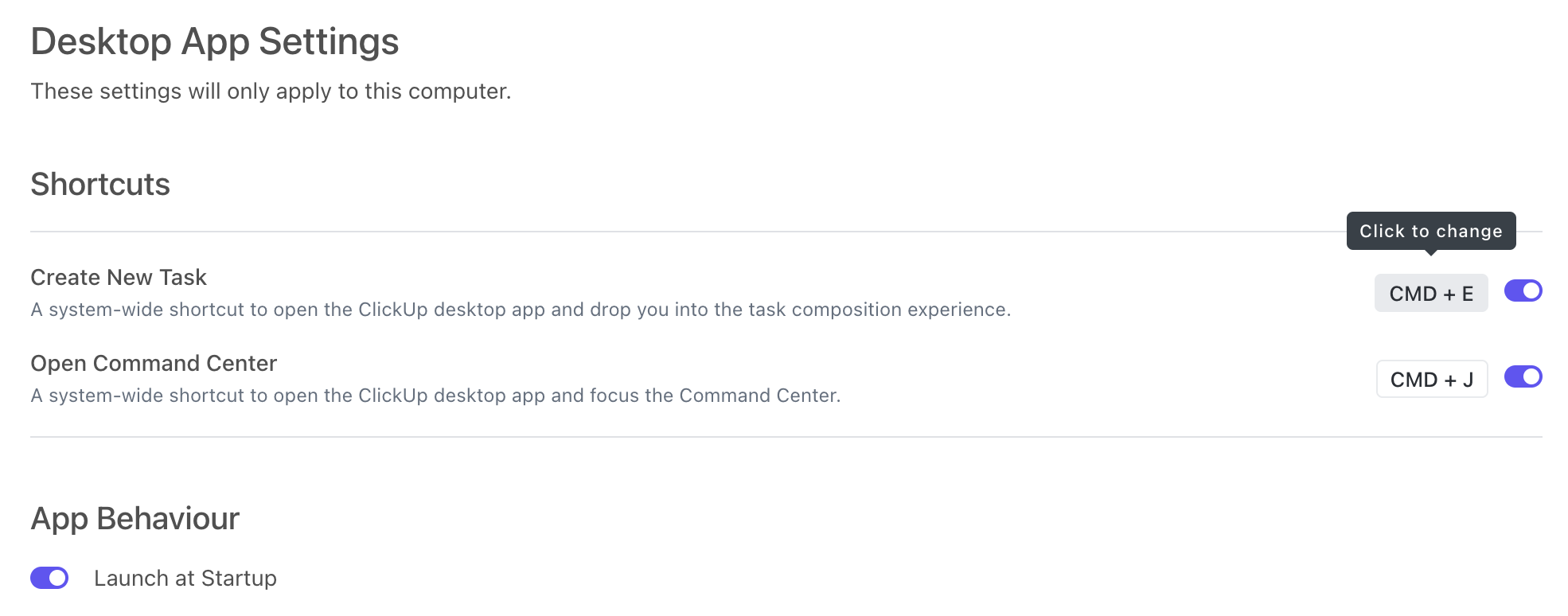Screen dimensions: 1568x616
Task: Change the CMD + E shortcut key
Action: [1430, 294]
